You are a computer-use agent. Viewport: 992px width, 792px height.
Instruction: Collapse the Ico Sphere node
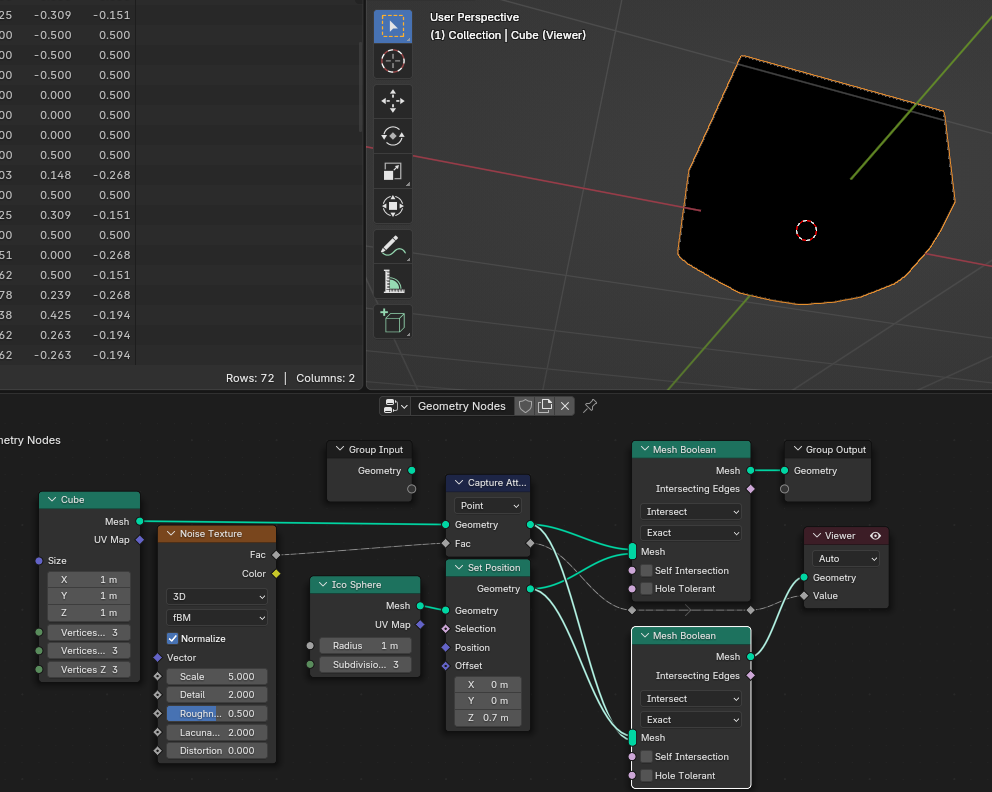pyautogui.click(x=323, y=585)
